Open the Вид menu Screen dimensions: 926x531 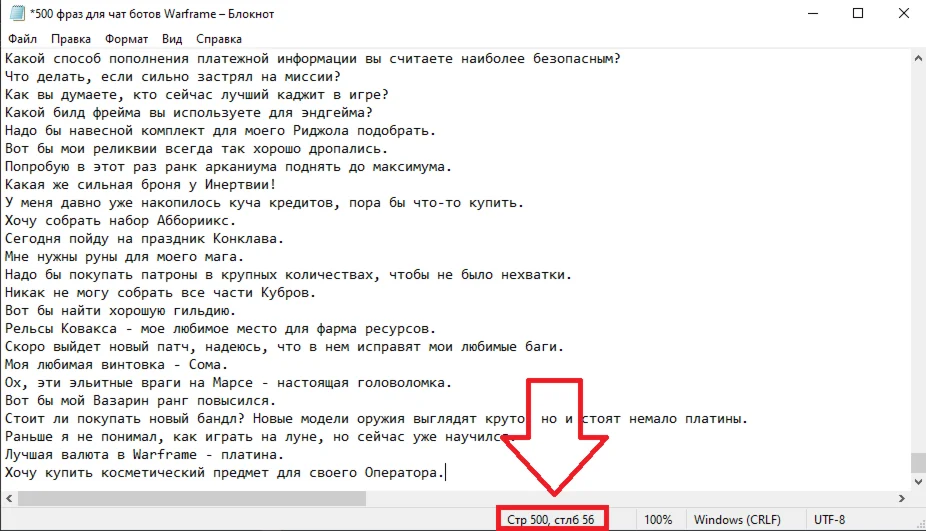172,39
